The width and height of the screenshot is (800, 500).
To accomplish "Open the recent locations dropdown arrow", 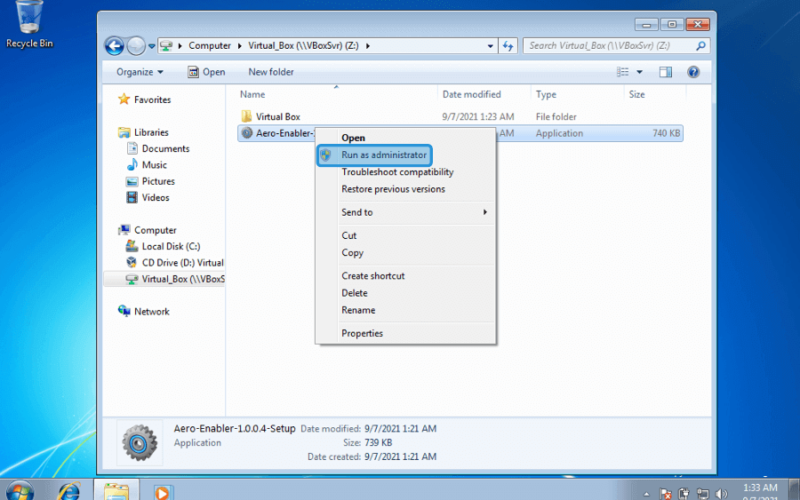I will click(x=152, y=46).
